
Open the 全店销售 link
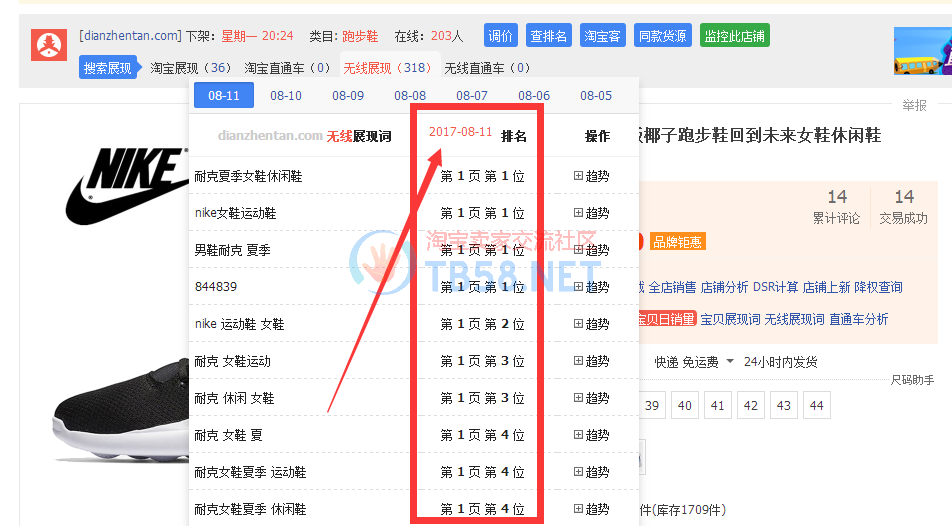(x=672, y=287)
